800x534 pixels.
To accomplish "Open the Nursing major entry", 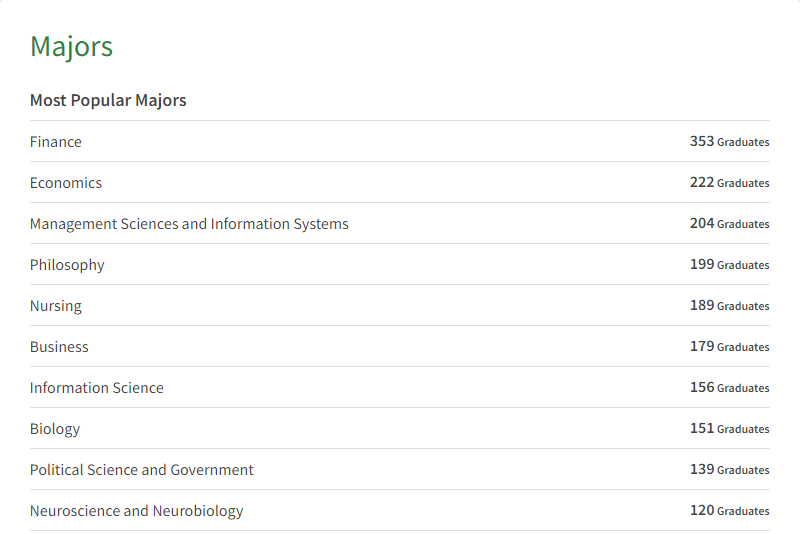I will pos(56,306).
